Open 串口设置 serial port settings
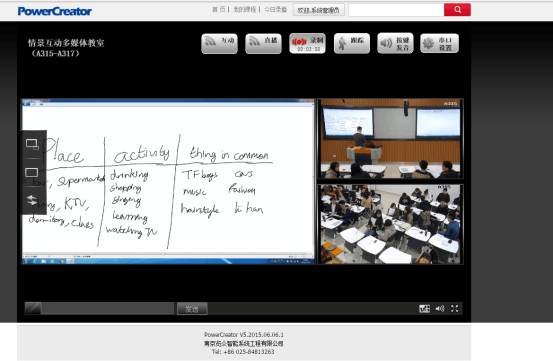Screen dimensions: 553x361 pyautogui.click(x=439, y=43)
